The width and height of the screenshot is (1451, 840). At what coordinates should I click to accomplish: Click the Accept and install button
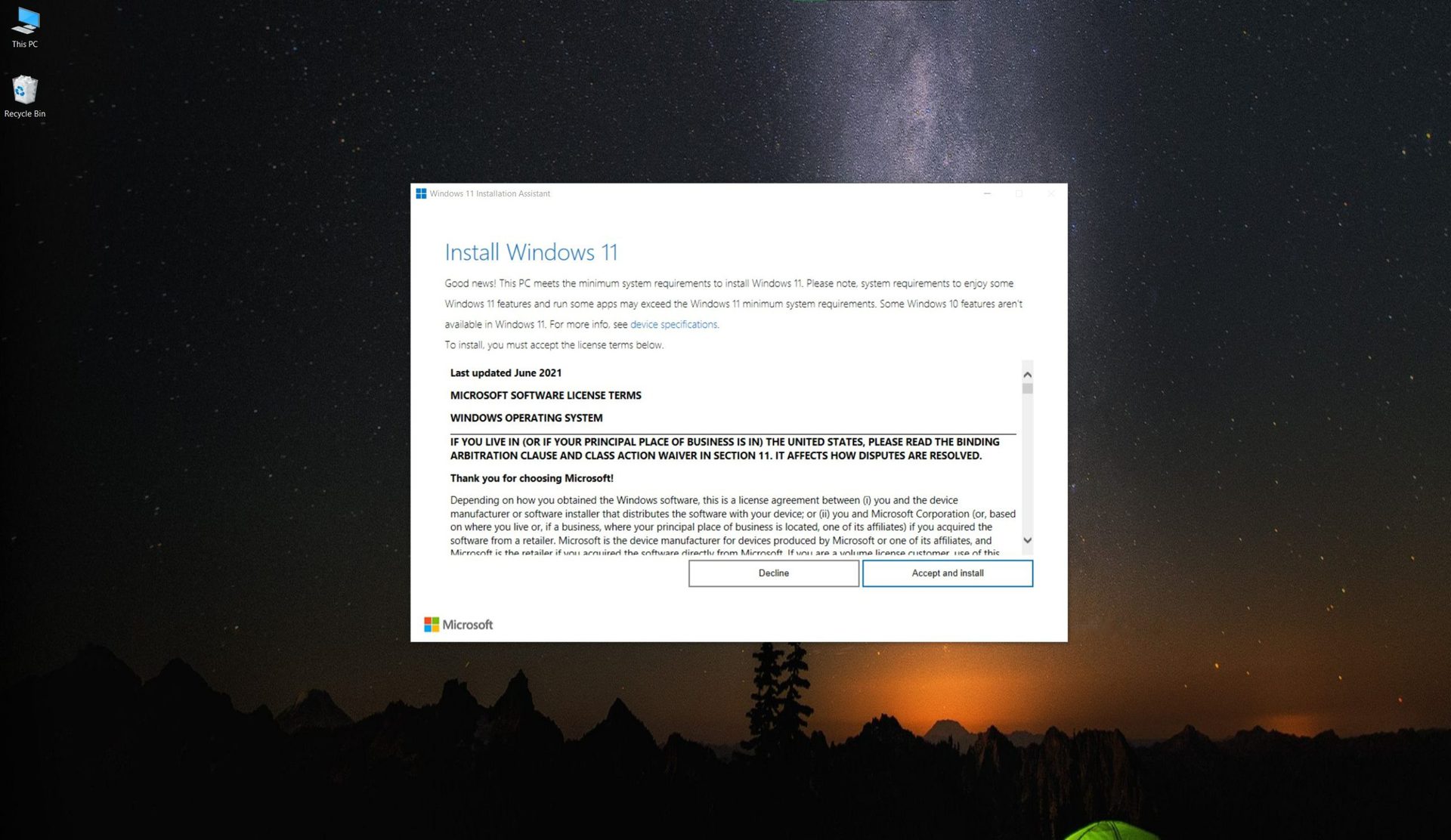(x=947, y=573)
